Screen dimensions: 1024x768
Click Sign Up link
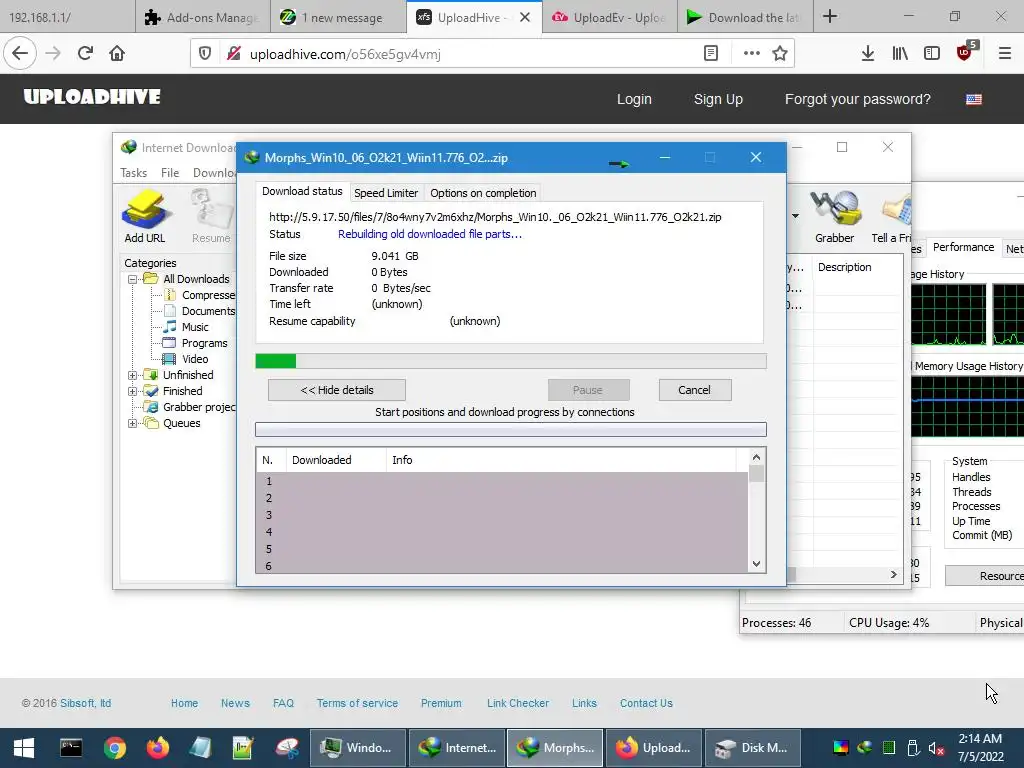pyautogui.click(x=718, y=99)
